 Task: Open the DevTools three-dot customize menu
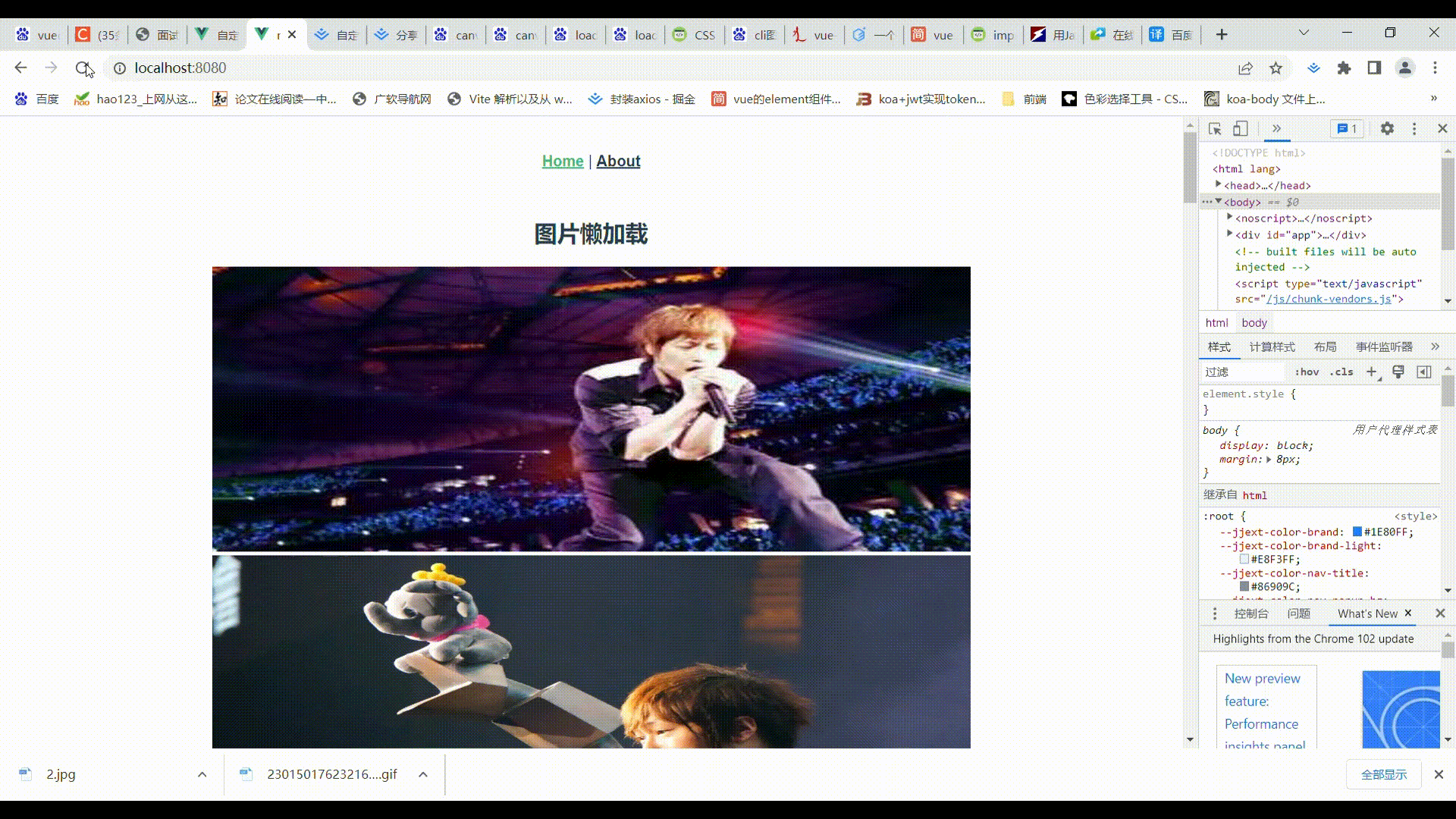[1414, 129]
